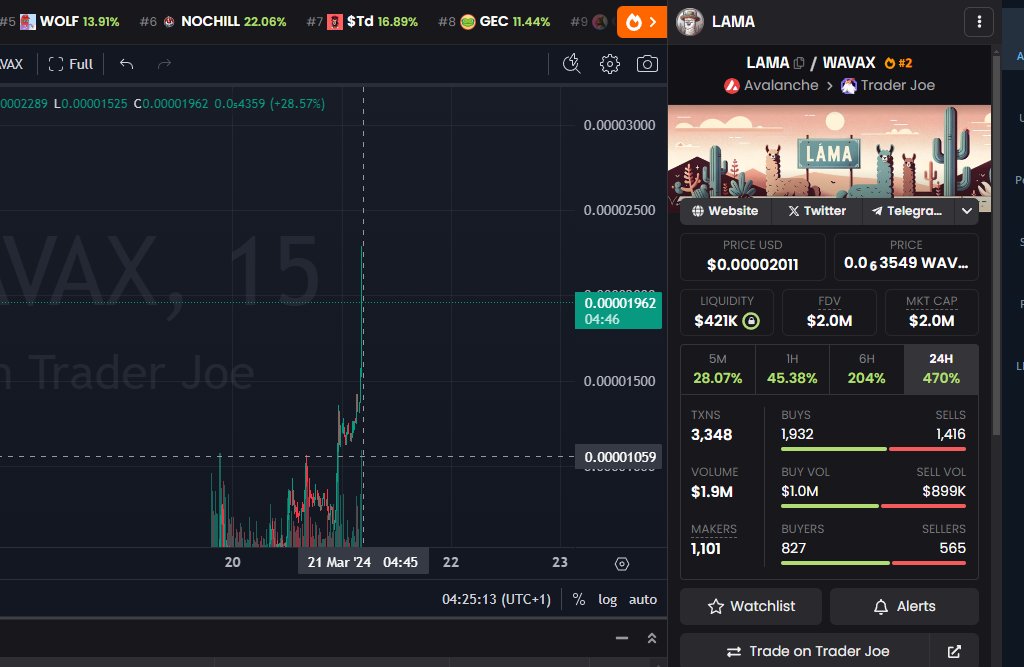Toggle Full screen chart mode
This screenshot has width=1024, height=667.
pyautogui.click(x=71, y=64)
